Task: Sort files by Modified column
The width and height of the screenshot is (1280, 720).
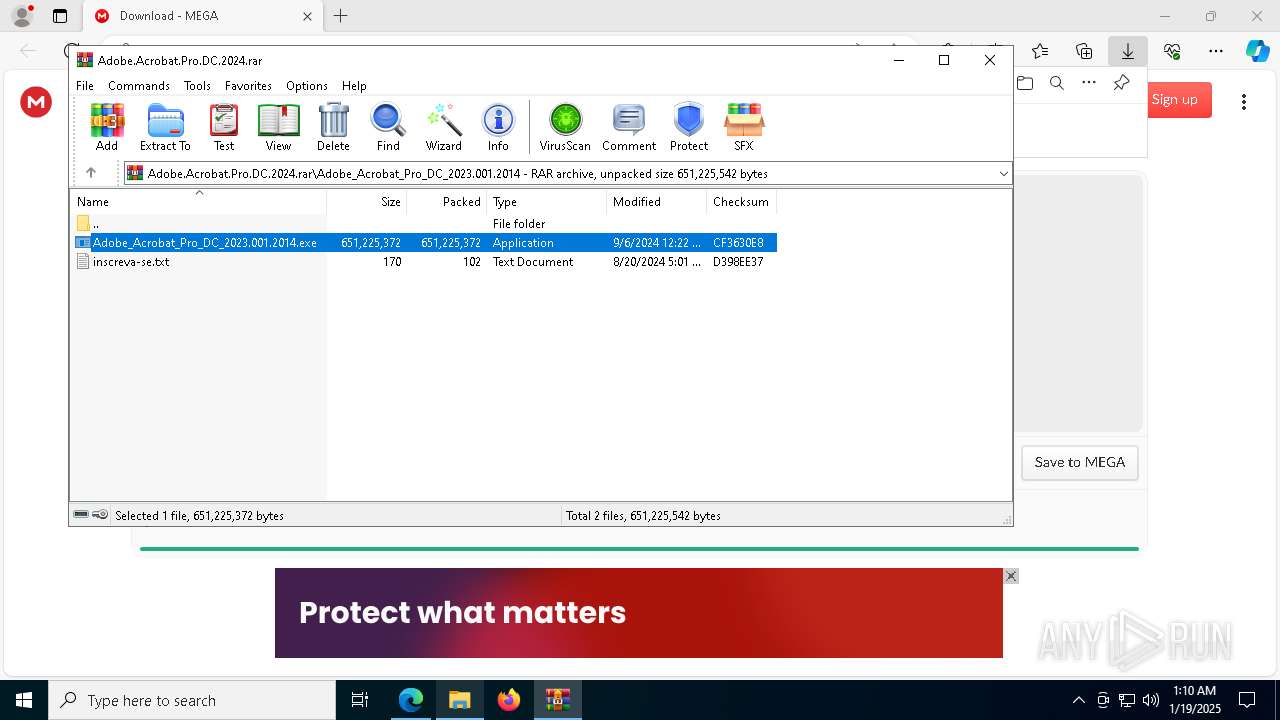Action: [656, 202]
